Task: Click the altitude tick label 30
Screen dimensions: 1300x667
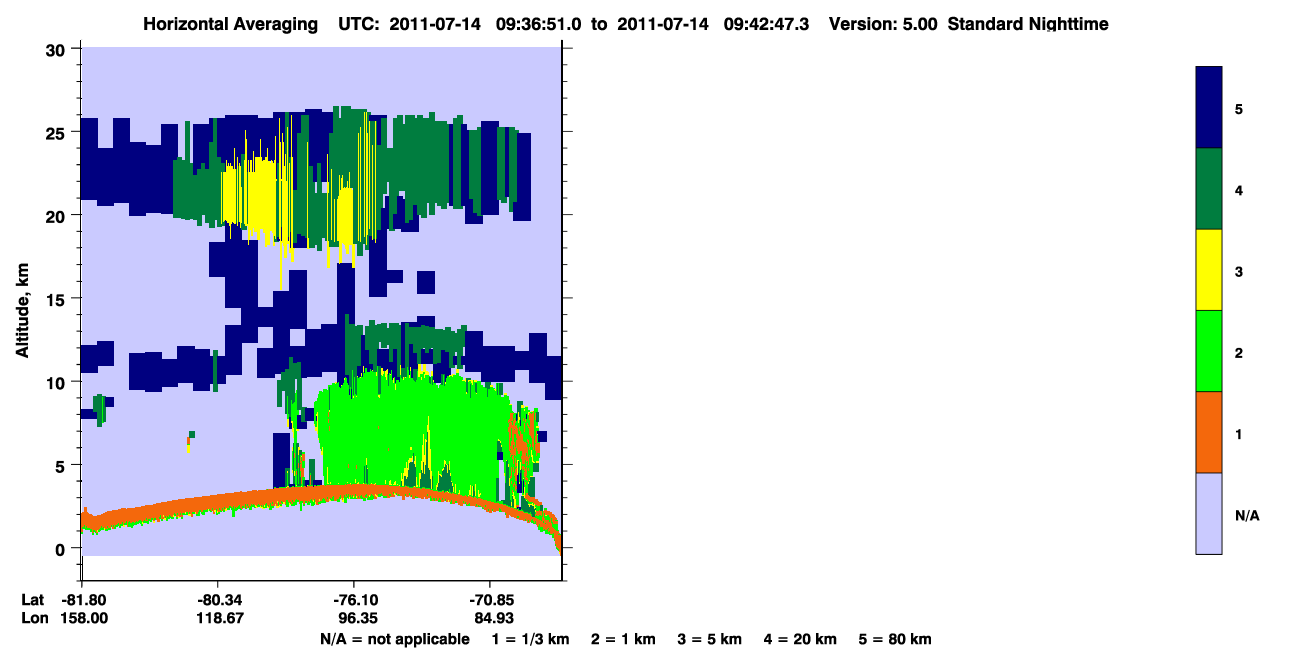Action: [x=57, y=49]
